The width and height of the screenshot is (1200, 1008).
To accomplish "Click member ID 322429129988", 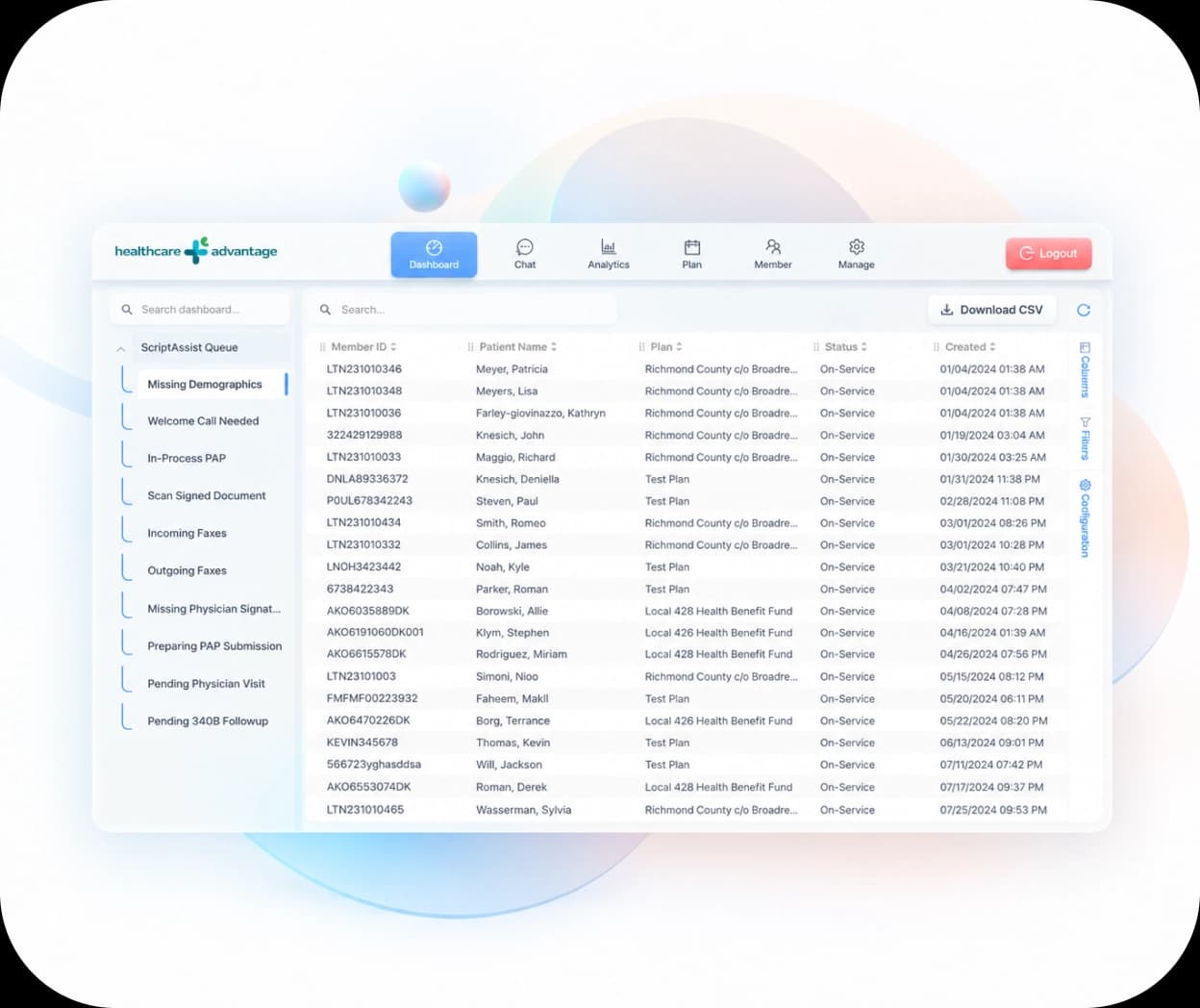I will [364, 436].
